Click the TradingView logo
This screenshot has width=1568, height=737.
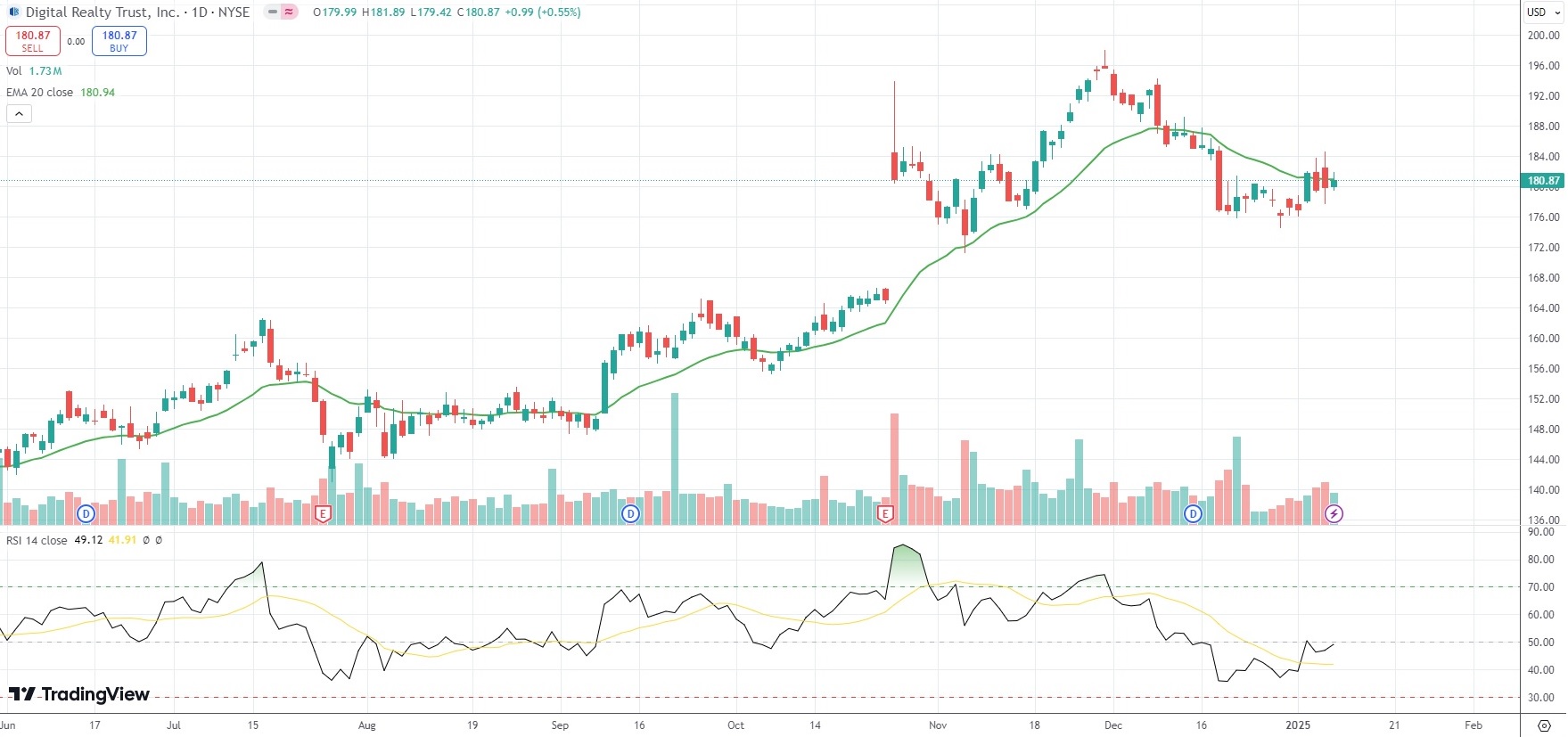pyautogui.click(x=79, y=694)
